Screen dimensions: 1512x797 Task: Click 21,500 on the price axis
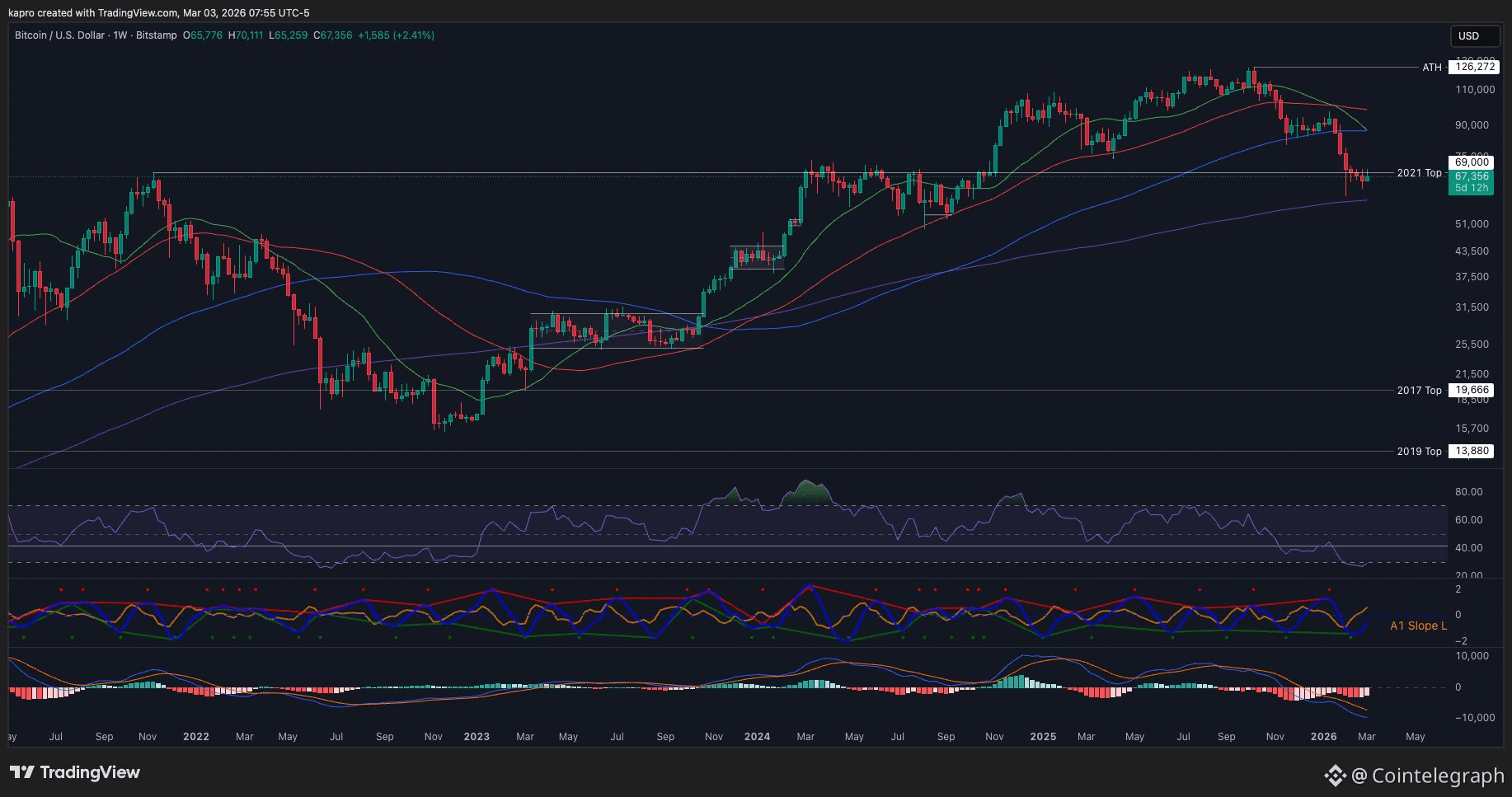point(1472,374)
